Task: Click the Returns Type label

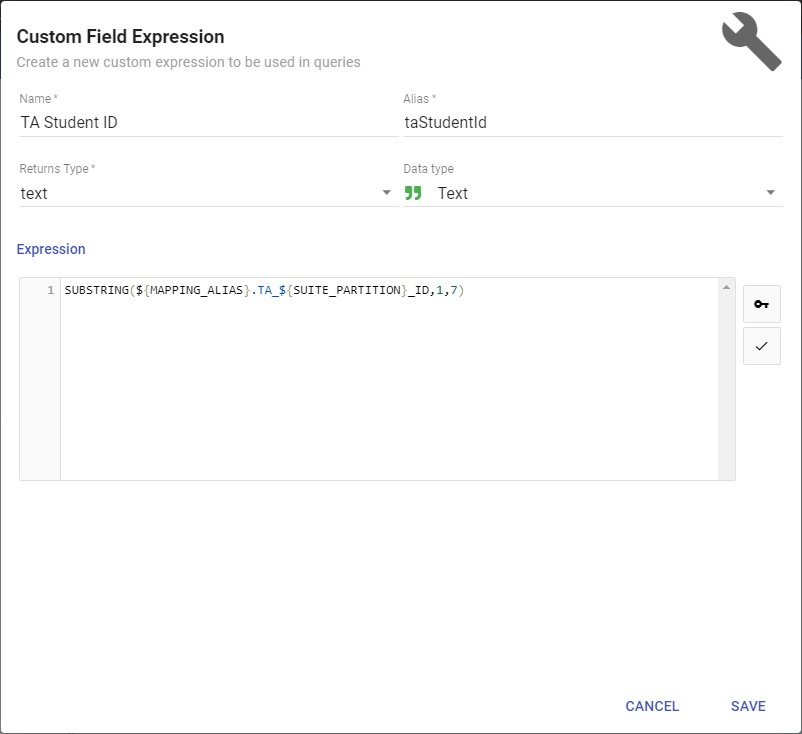Action: tap(57, 169)
